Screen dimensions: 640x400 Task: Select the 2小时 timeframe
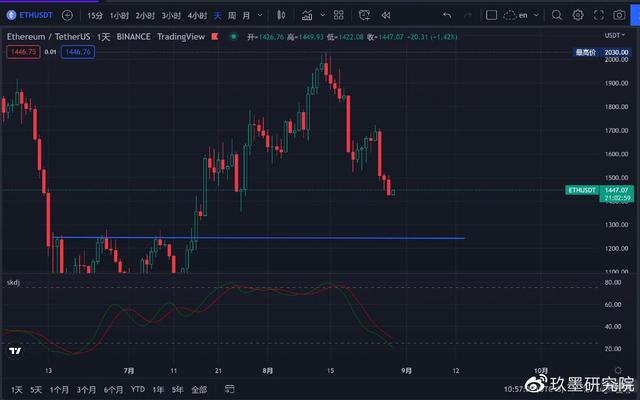click(x=145, y=16)
